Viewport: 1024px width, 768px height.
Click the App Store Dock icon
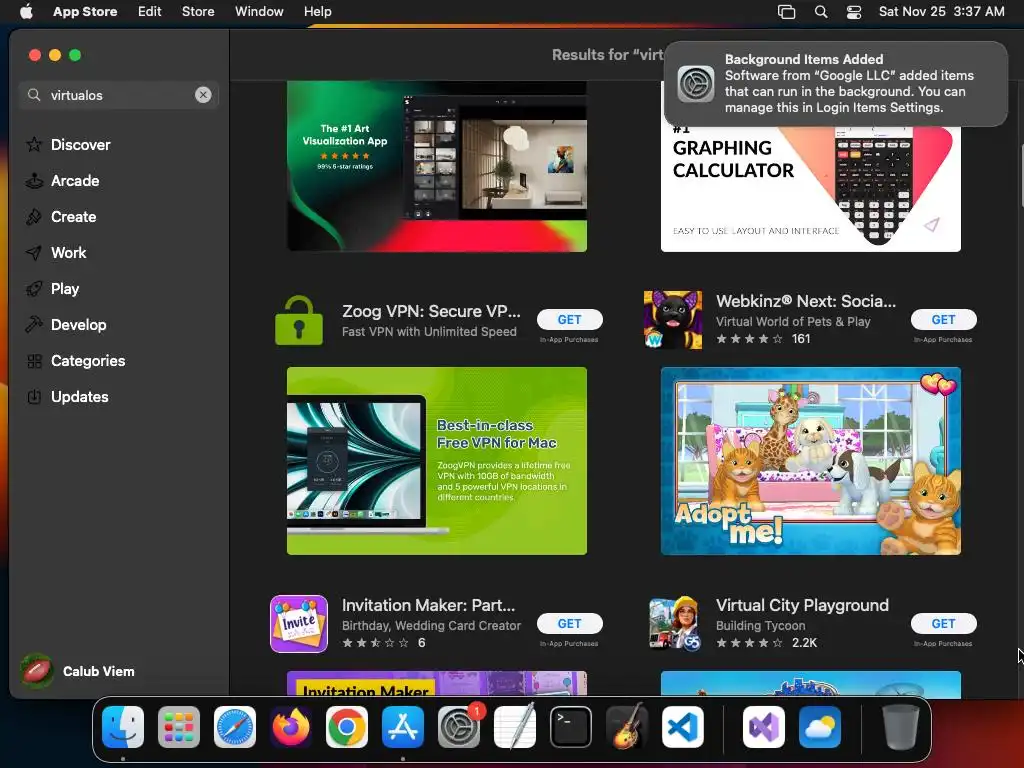(x=403, y=727)
